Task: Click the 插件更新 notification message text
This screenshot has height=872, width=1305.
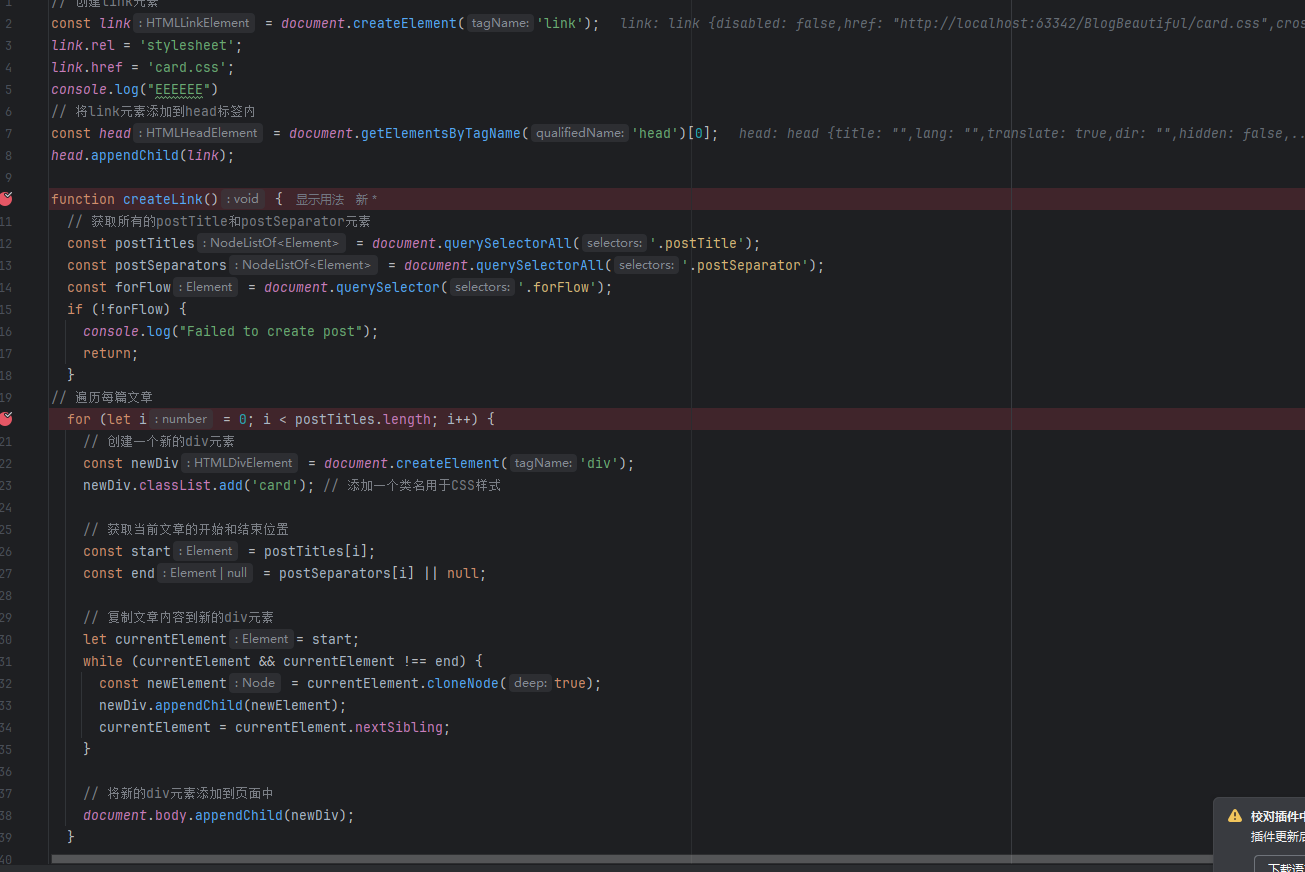Action: pos(1277,836)
